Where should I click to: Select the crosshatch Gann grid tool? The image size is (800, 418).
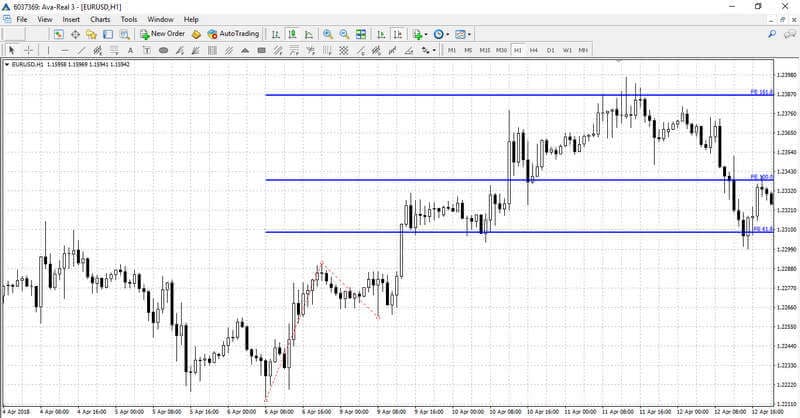click(x=344, y=50)
